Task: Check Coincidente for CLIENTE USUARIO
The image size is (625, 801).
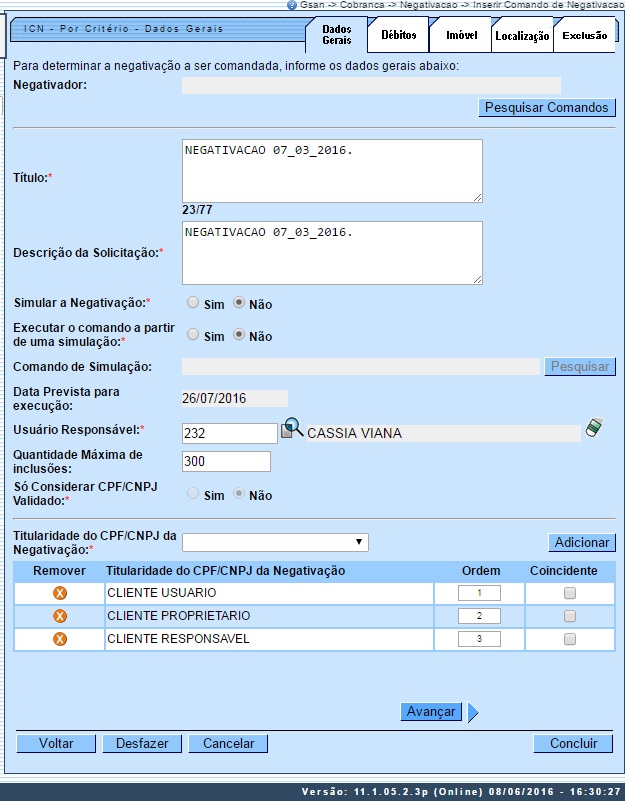Action: [x=570, y=593]
